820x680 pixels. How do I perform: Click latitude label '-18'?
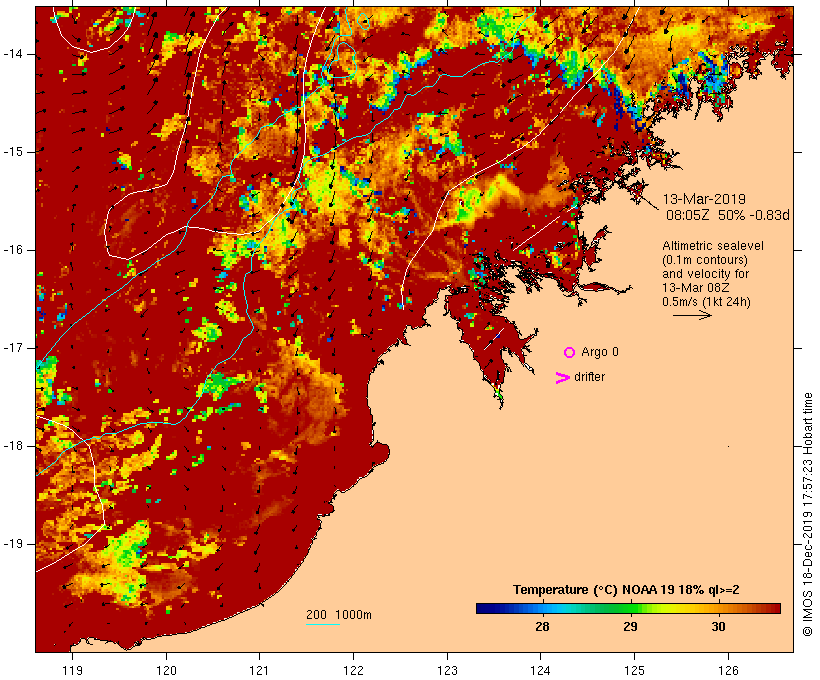click(x=13, y=446)
